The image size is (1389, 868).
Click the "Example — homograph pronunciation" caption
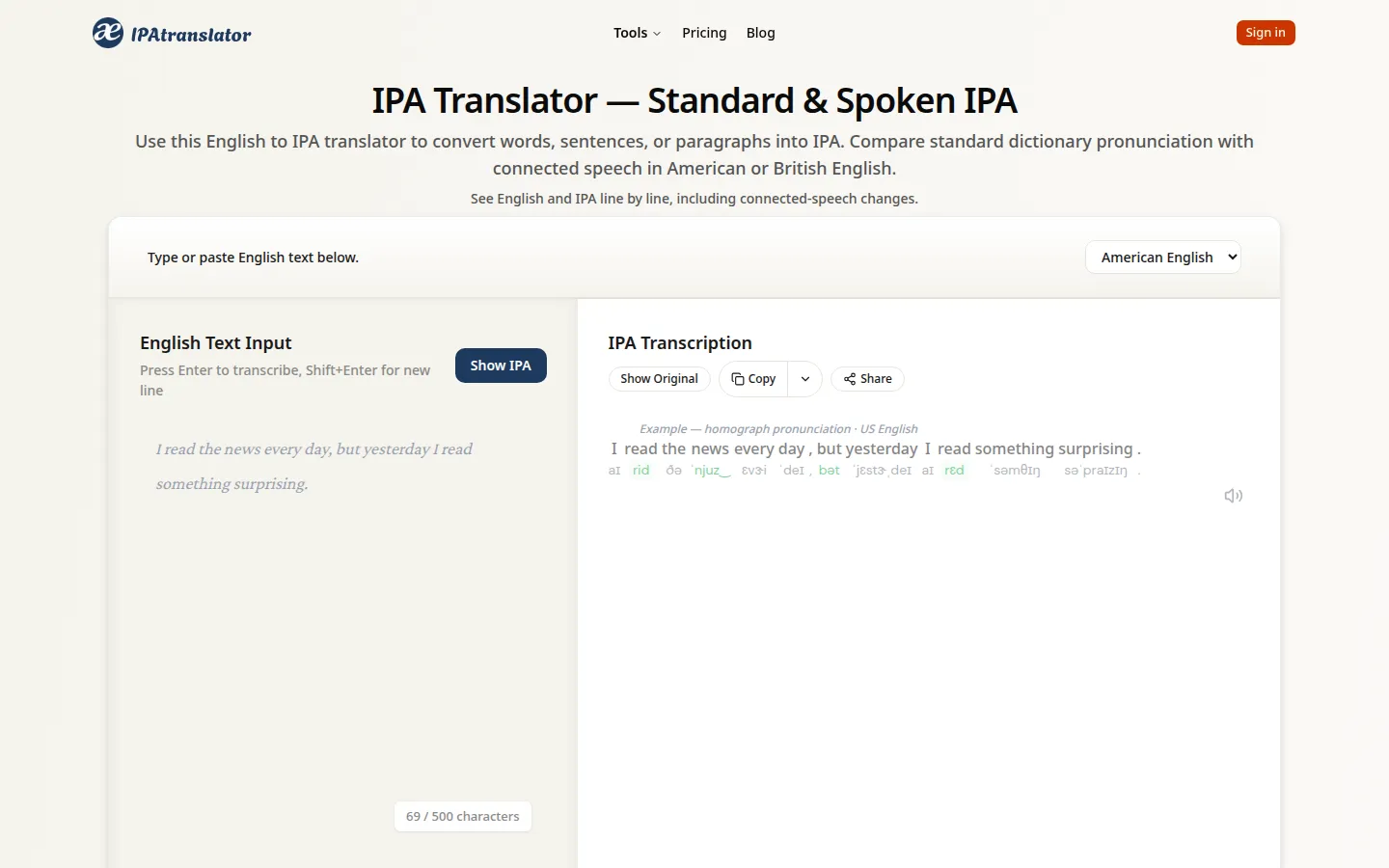click(745, 429)
